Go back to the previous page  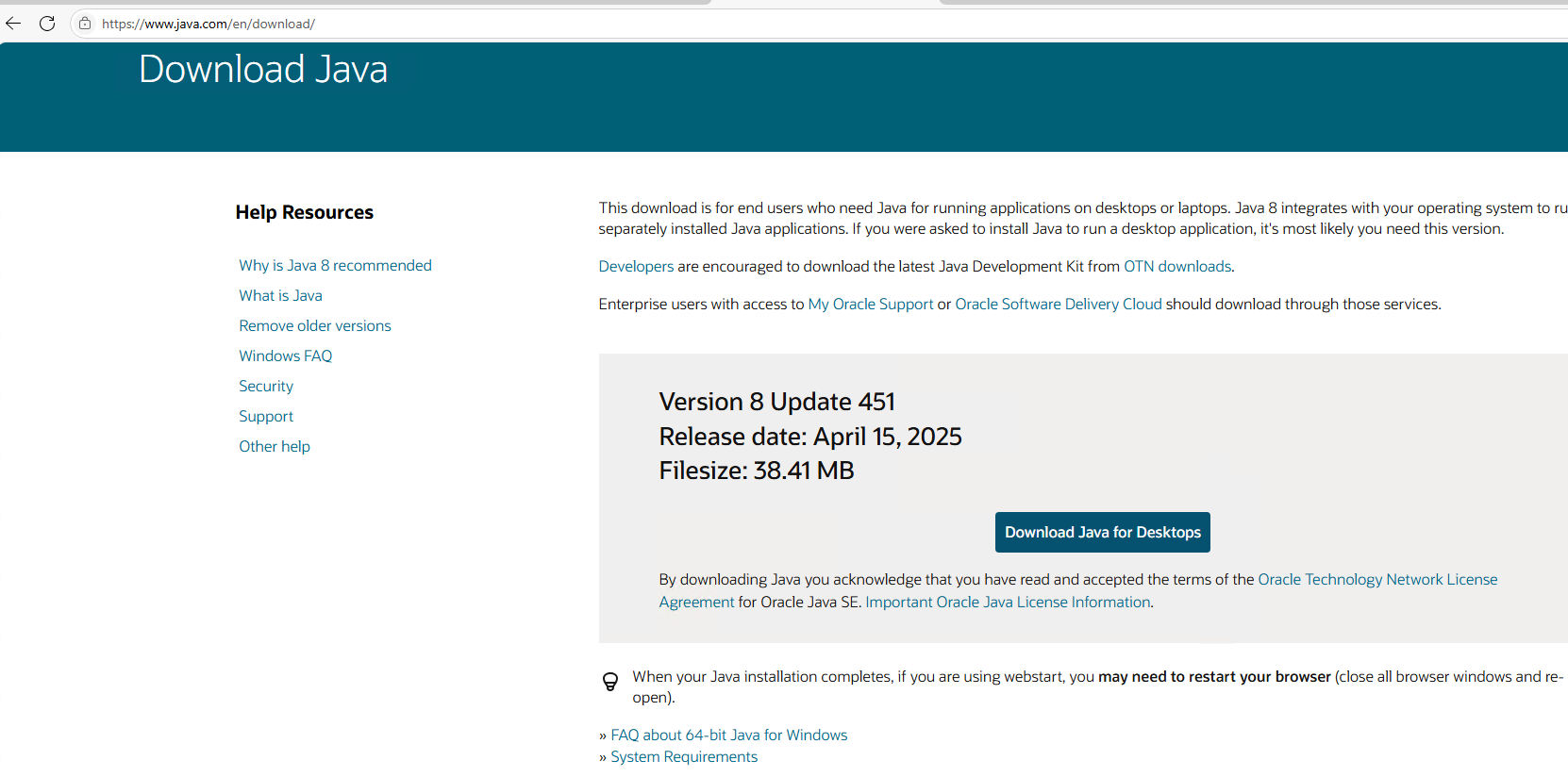(x=13, y=24)
